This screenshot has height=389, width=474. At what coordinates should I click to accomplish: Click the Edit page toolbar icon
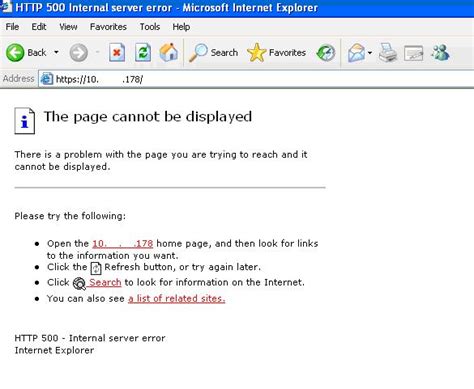(x=413, y=53)
